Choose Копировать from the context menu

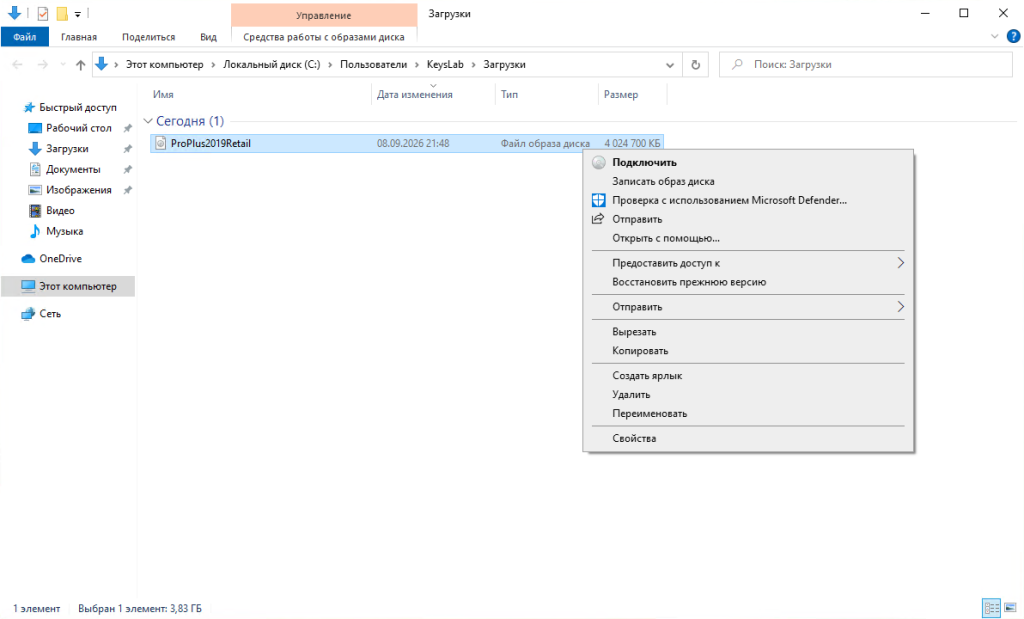748,351
